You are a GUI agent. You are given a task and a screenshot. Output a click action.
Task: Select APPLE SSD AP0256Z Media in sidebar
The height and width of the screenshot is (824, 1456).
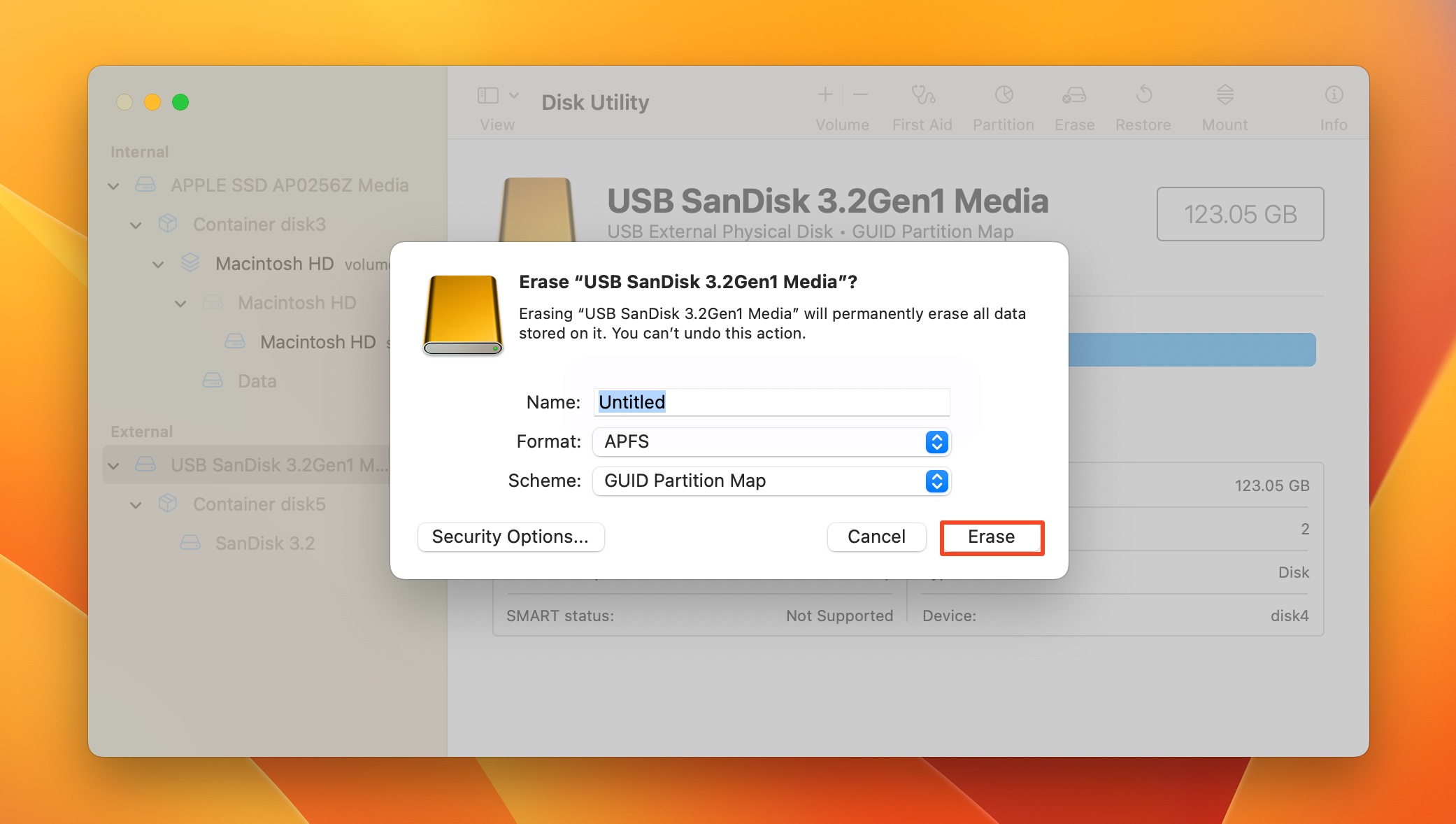[x=290, y=185]
